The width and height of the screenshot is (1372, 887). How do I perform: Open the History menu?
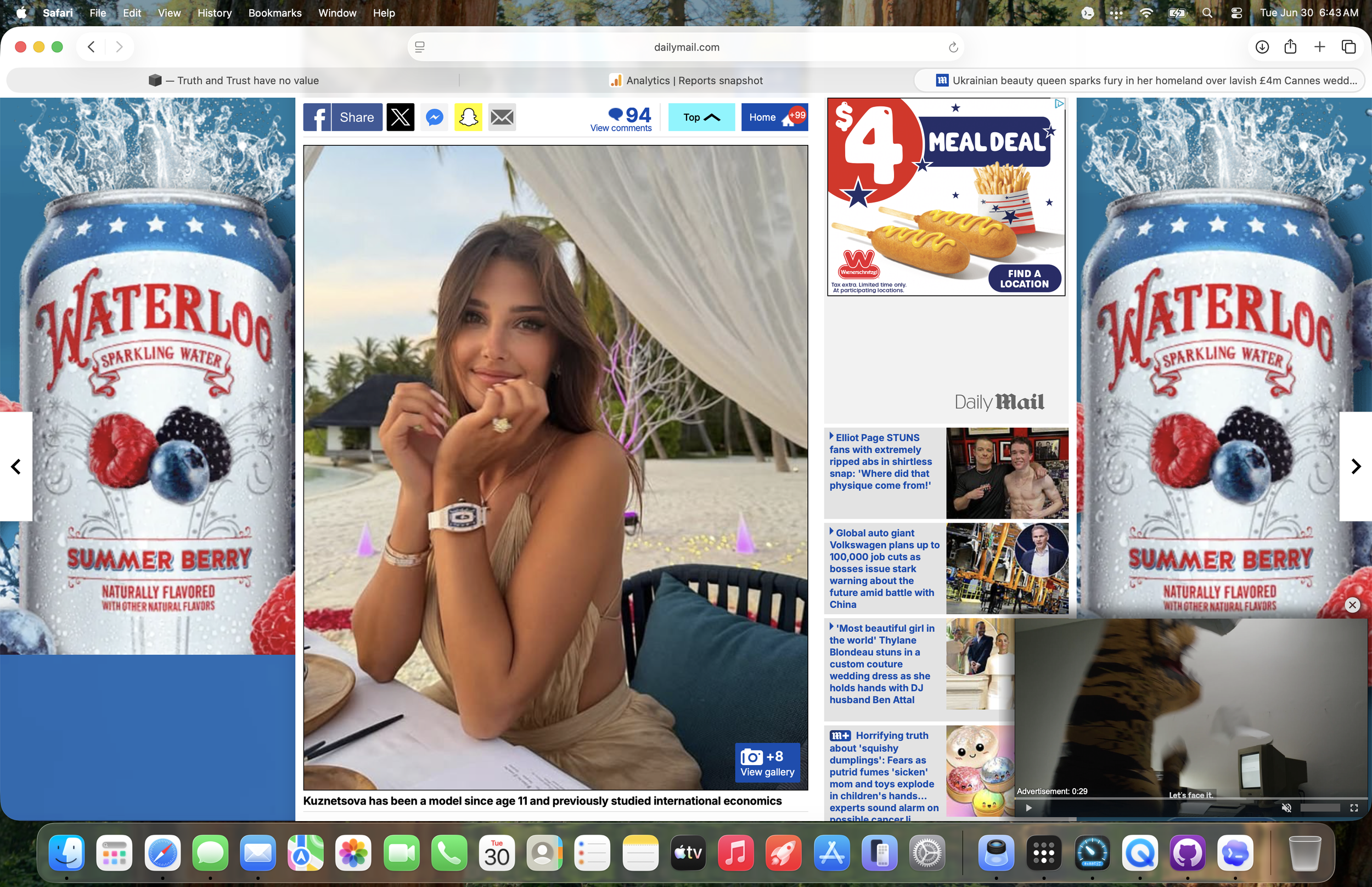(x=214, y=13)
